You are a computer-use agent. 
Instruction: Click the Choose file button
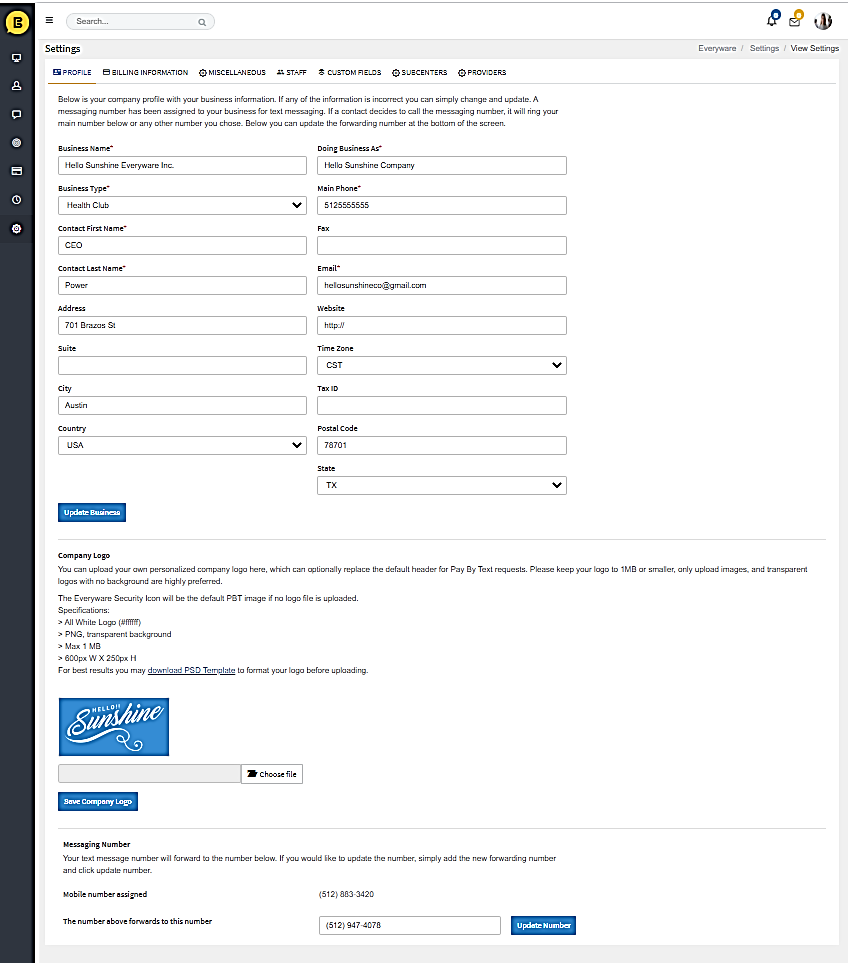pyautogui.click(x=272, y=774)
